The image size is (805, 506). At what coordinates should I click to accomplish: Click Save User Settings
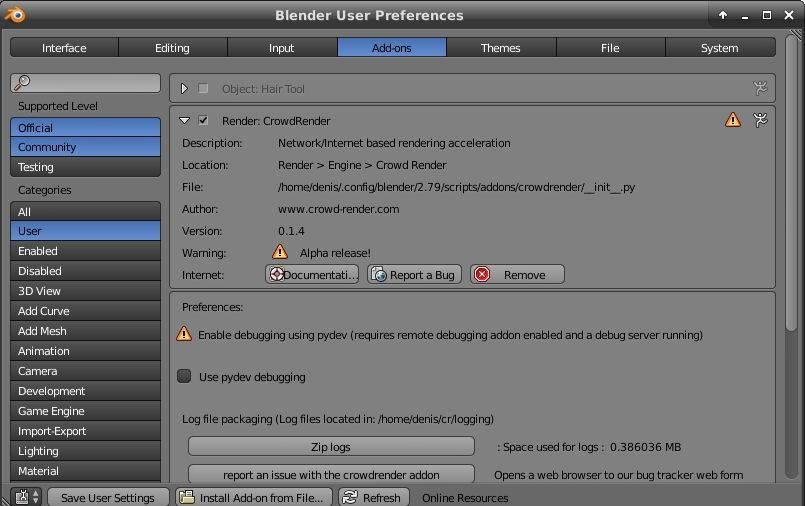[108, 497]
